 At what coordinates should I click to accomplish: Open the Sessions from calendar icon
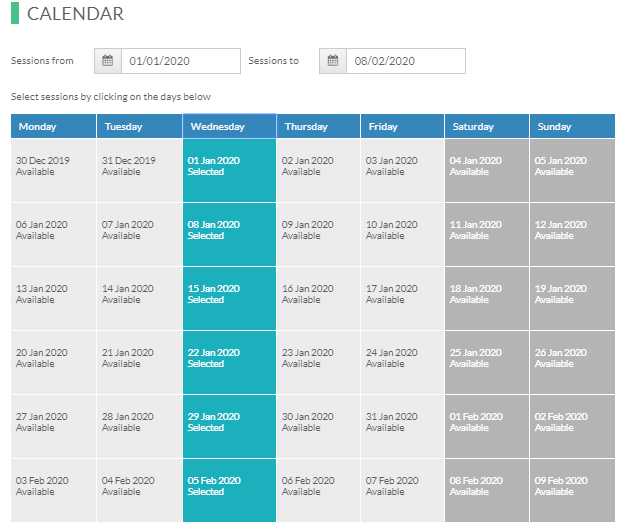tap(108, 61)
